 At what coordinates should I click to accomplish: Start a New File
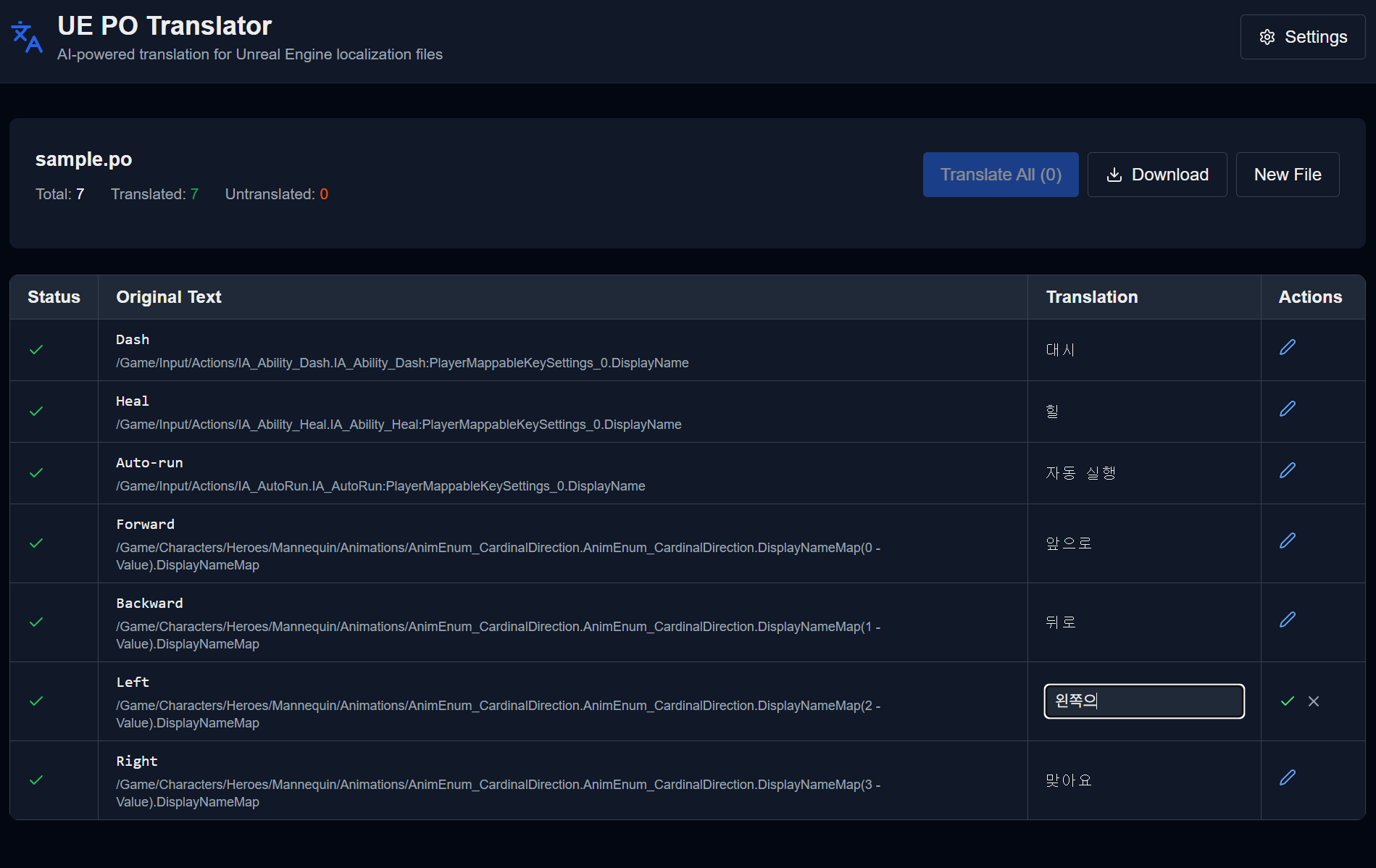(1288, 175)
